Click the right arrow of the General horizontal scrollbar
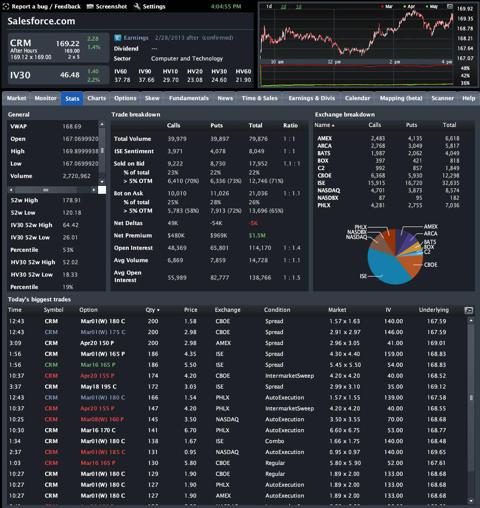The width and height of the screenshot is (480, 508). click(x=93, y=190)
